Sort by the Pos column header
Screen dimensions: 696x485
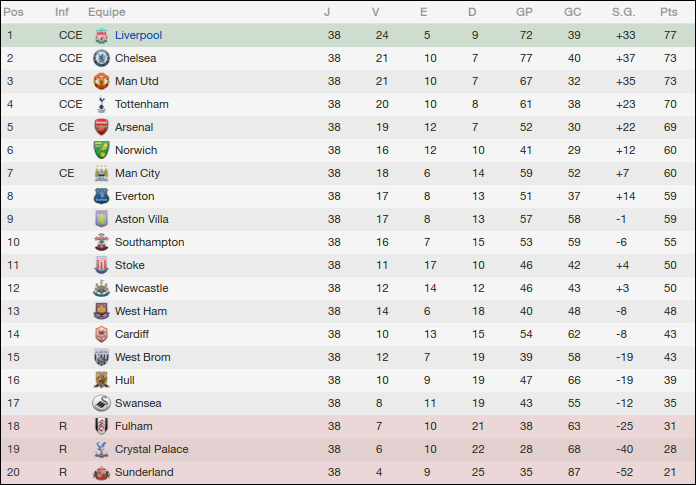coord(15,12)
